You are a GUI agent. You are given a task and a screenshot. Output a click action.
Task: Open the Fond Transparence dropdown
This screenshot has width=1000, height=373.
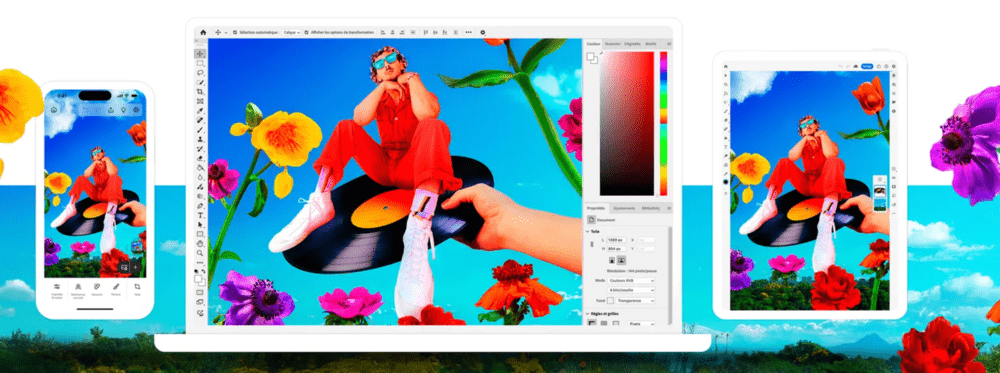coord(635,301)
